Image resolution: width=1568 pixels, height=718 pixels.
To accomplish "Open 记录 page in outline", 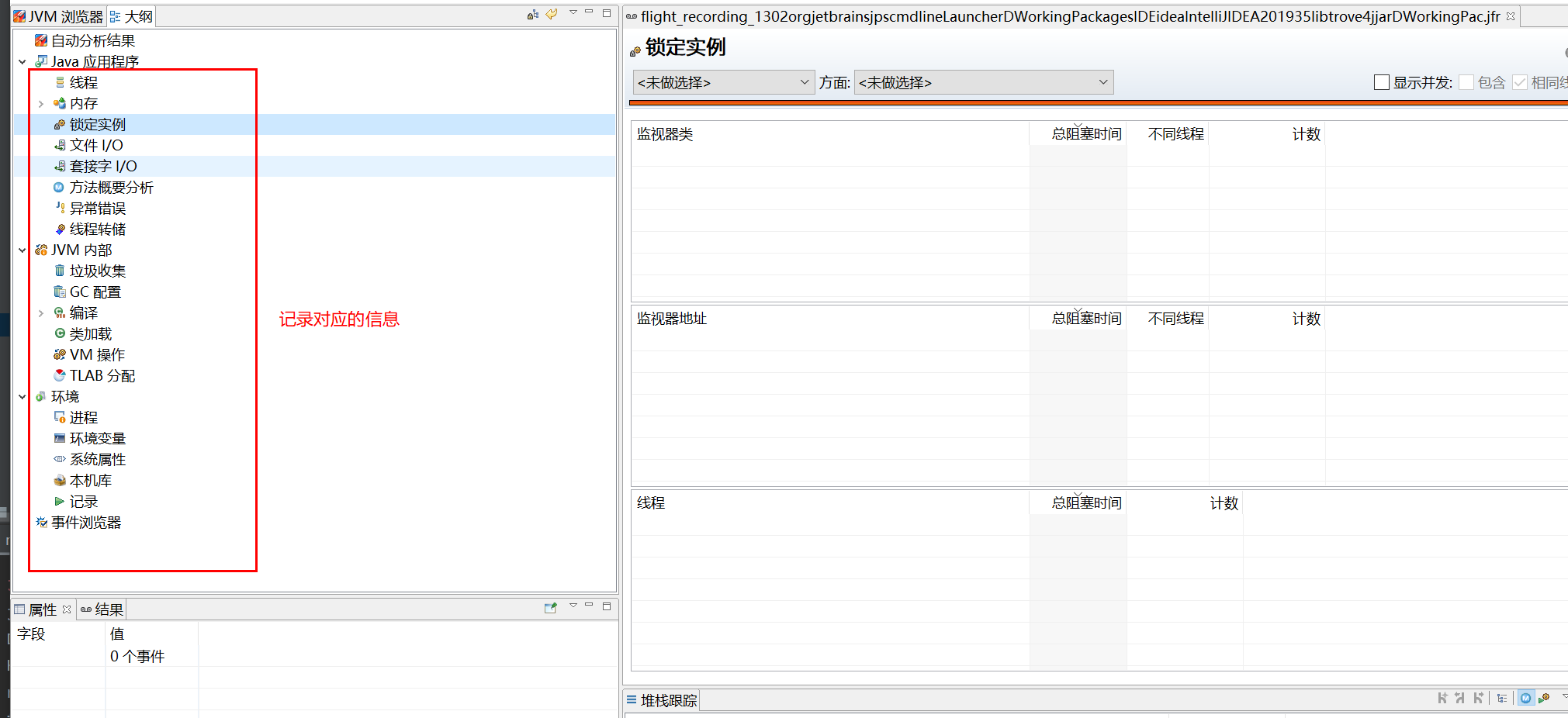I will tap(84, 501).
